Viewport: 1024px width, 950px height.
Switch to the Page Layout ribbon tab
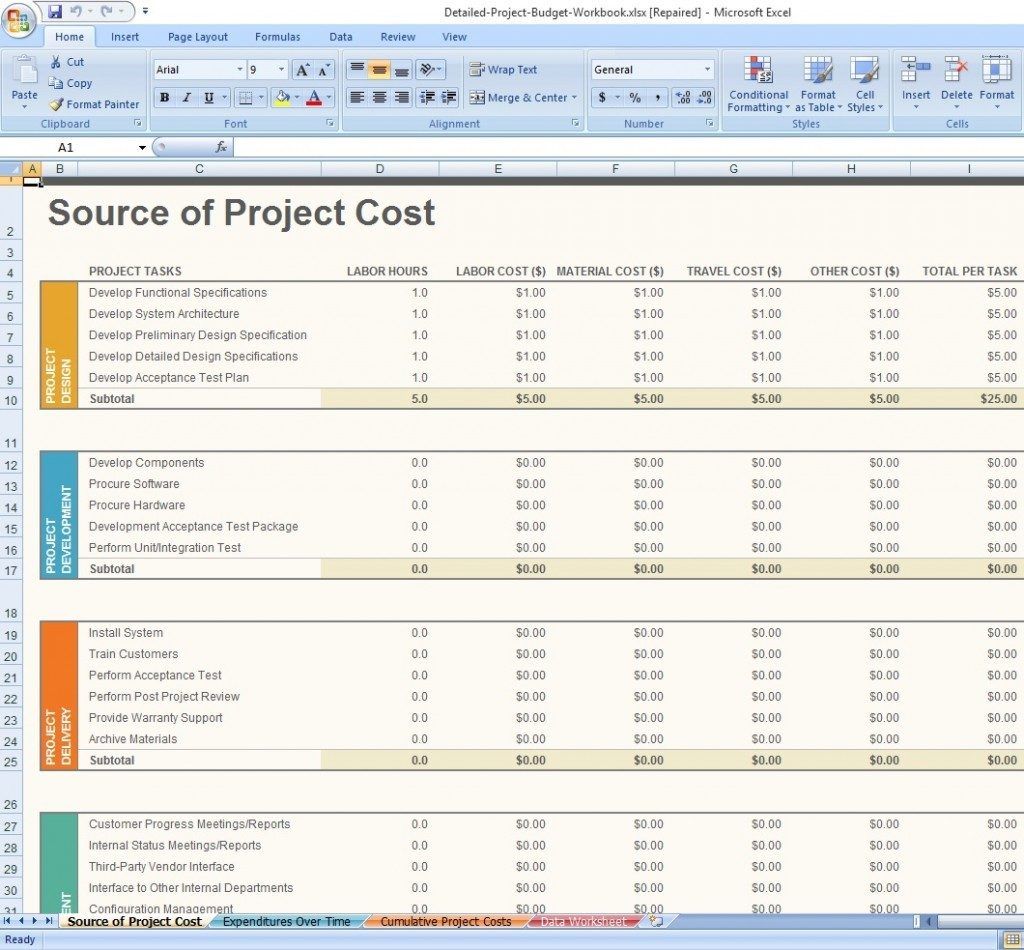tap(198, 37)
